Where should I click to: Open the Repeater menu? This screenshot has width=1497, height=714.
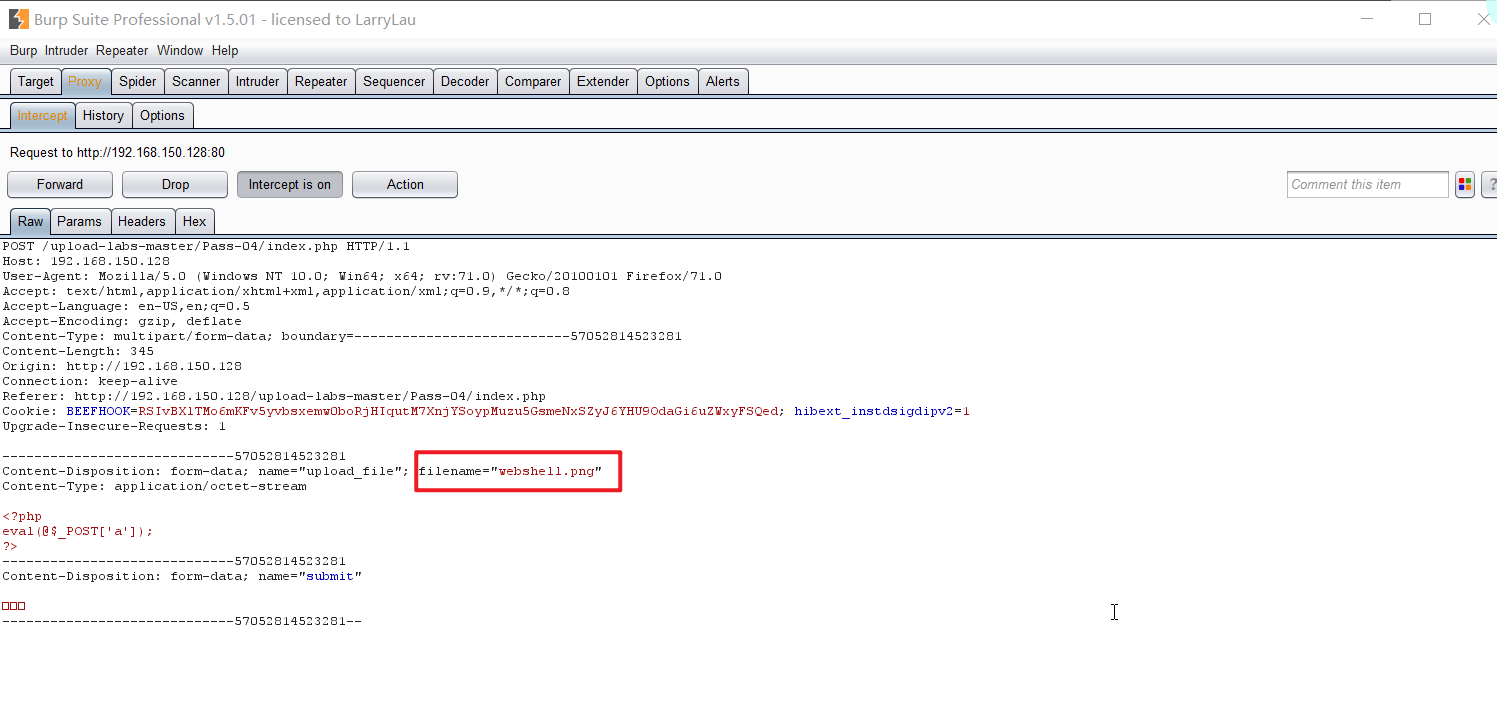point(122,50)
